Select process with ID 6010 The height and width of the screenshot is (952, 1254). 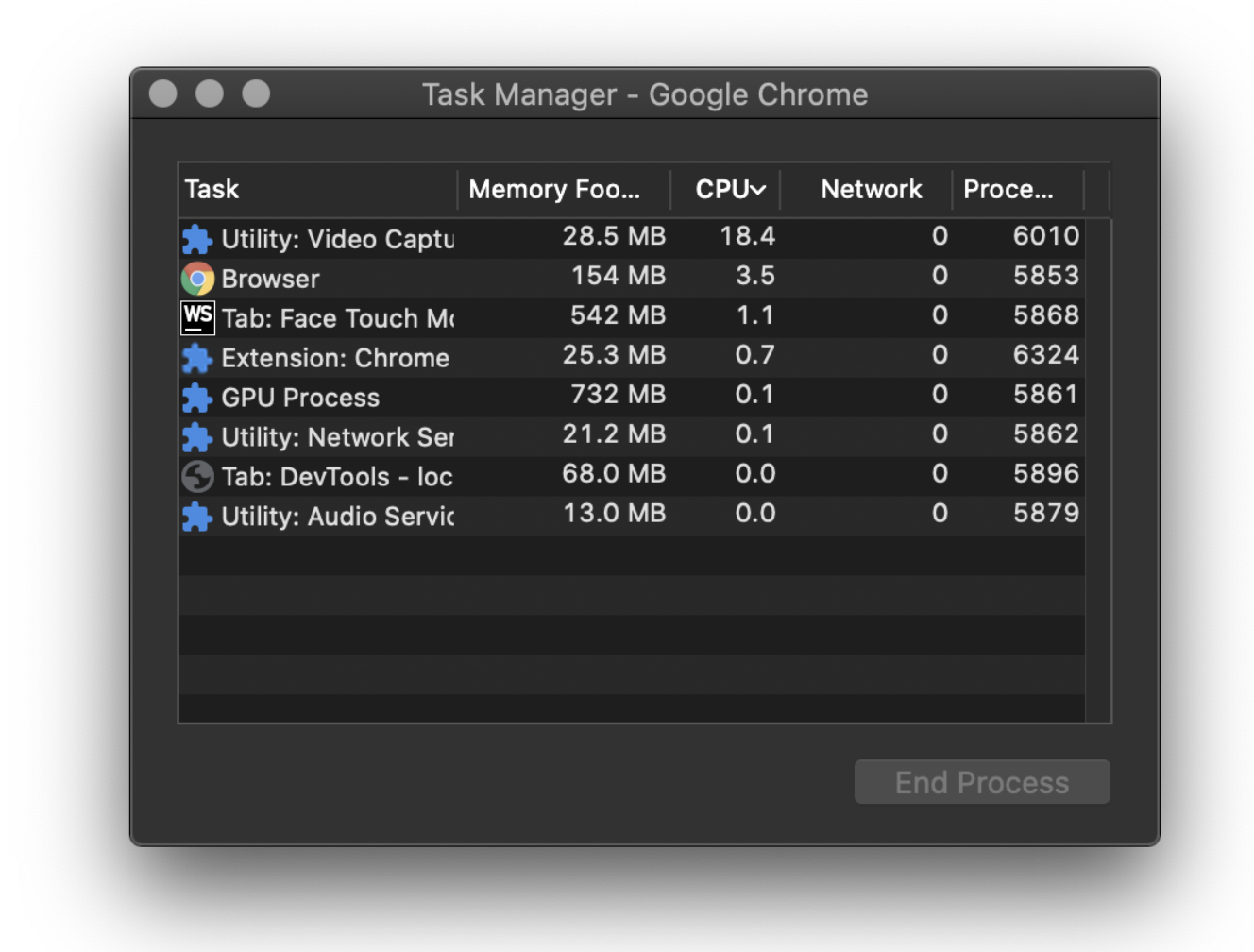click(1045, 236)
